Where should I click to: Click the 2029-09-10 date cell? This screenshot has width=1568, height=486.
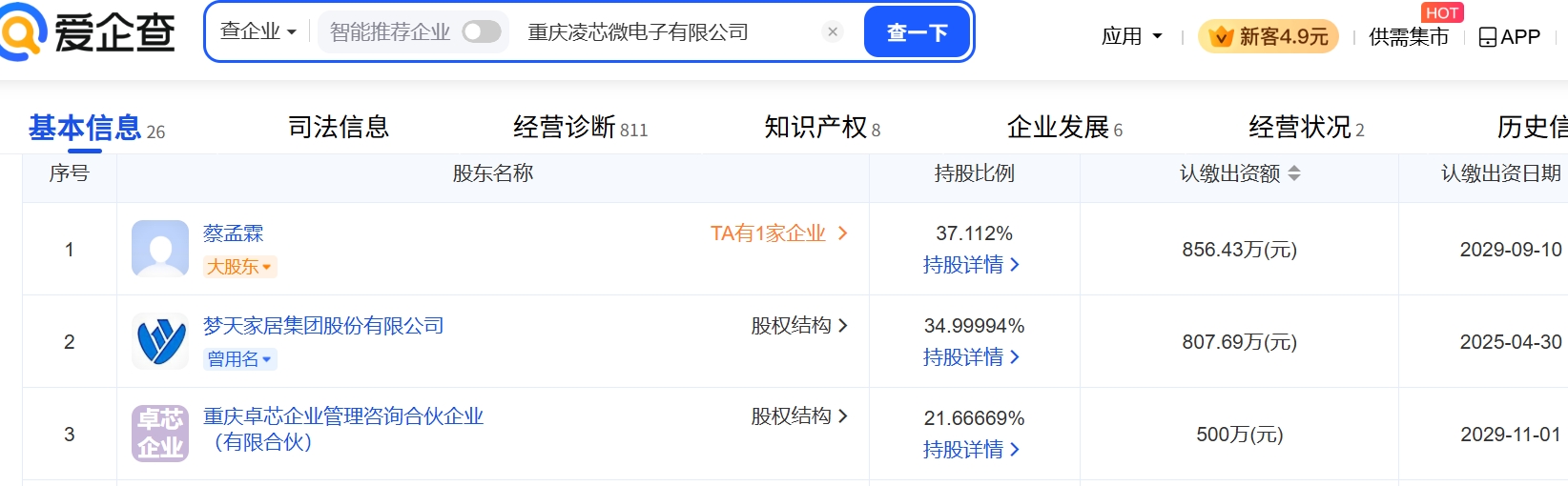[1511, 250]
